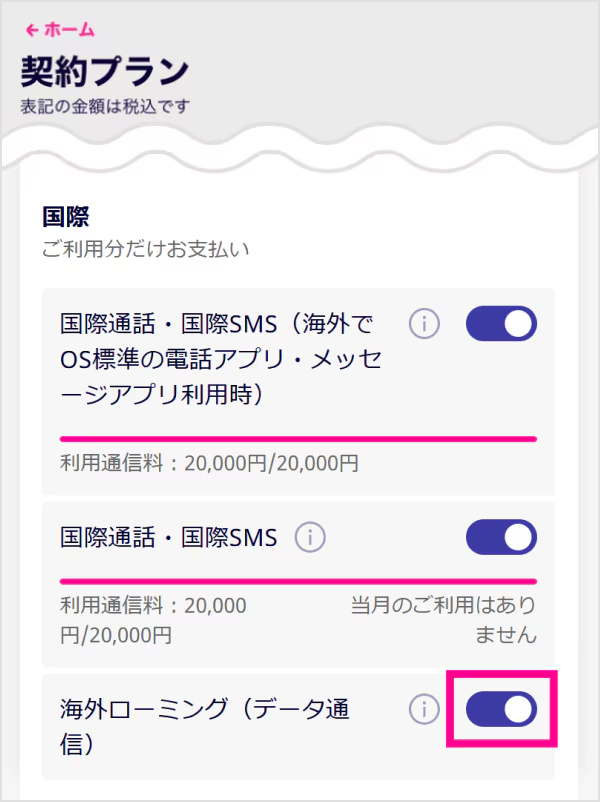Show info for 海外ローミング(データ通信)
The width and height of the screenshot is (600, 802).
coord(425,710)
